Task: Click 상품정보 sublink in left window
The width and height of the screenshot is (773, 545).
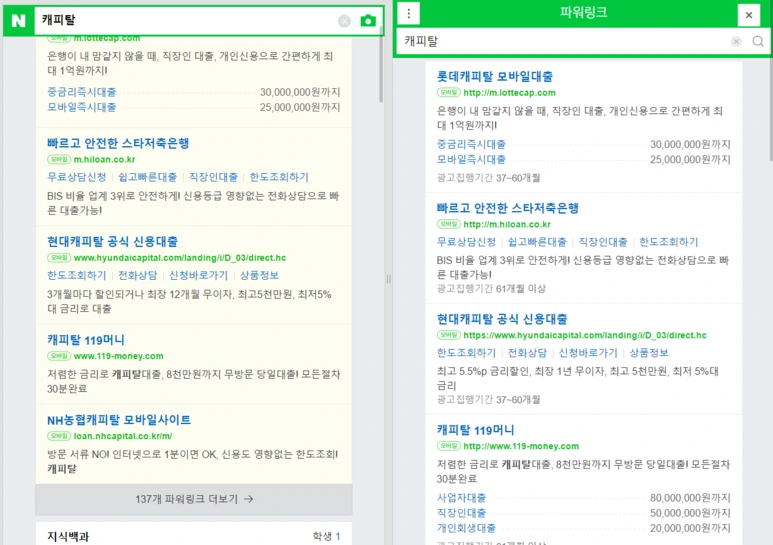Action: coord(259,275)
